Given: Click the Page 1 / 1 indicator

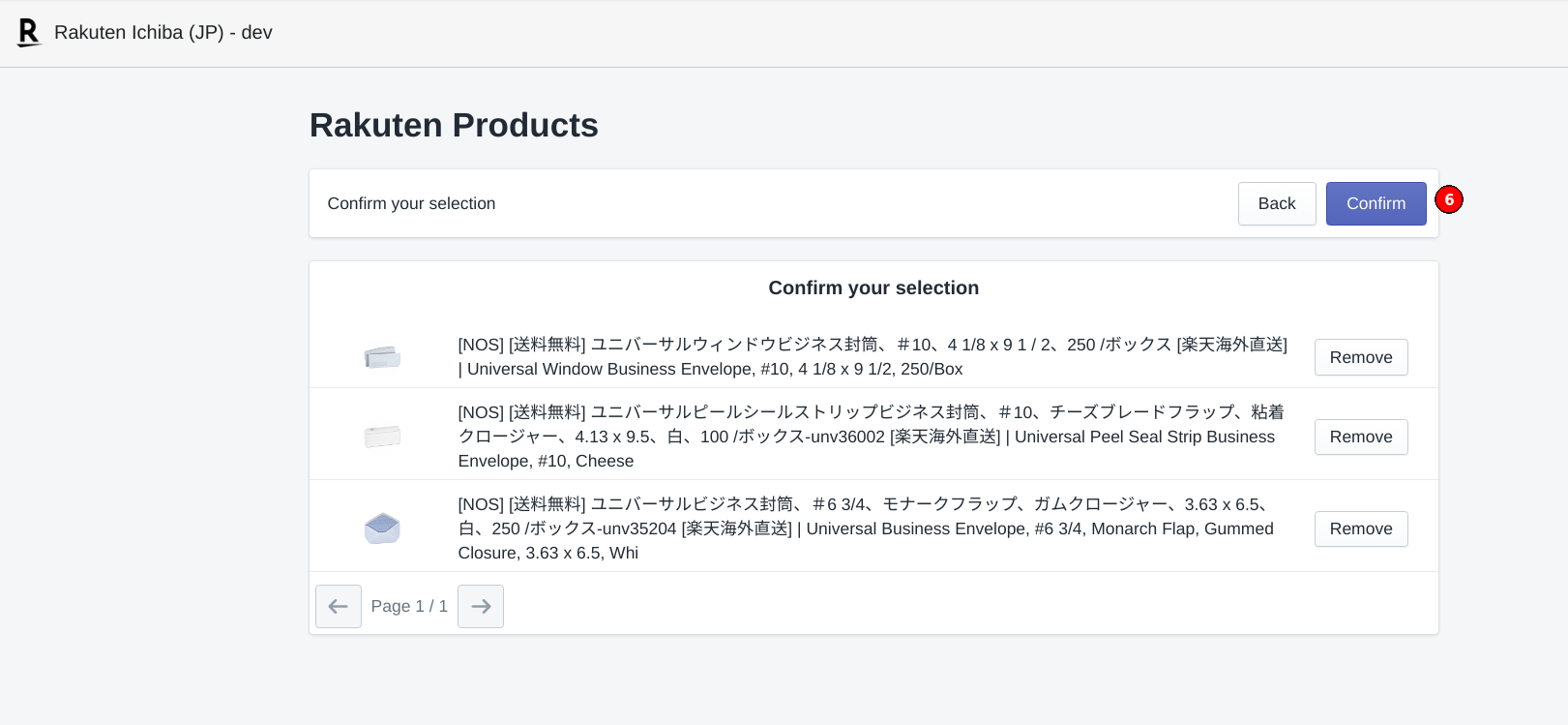Looking at the screenshot, I should click(x=409, y=606).
